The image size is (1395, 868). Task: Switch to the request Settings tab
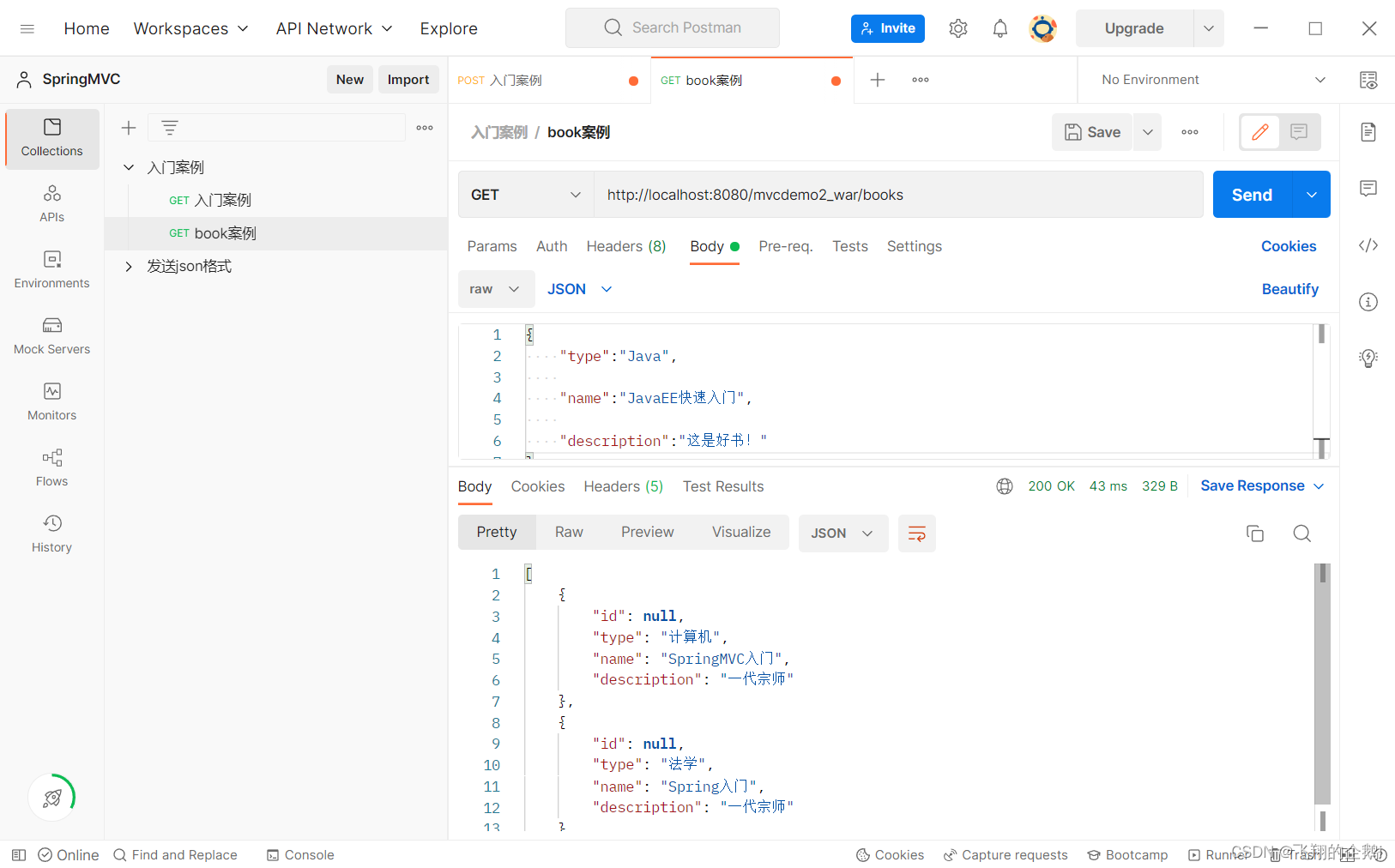tap(915, 246)
